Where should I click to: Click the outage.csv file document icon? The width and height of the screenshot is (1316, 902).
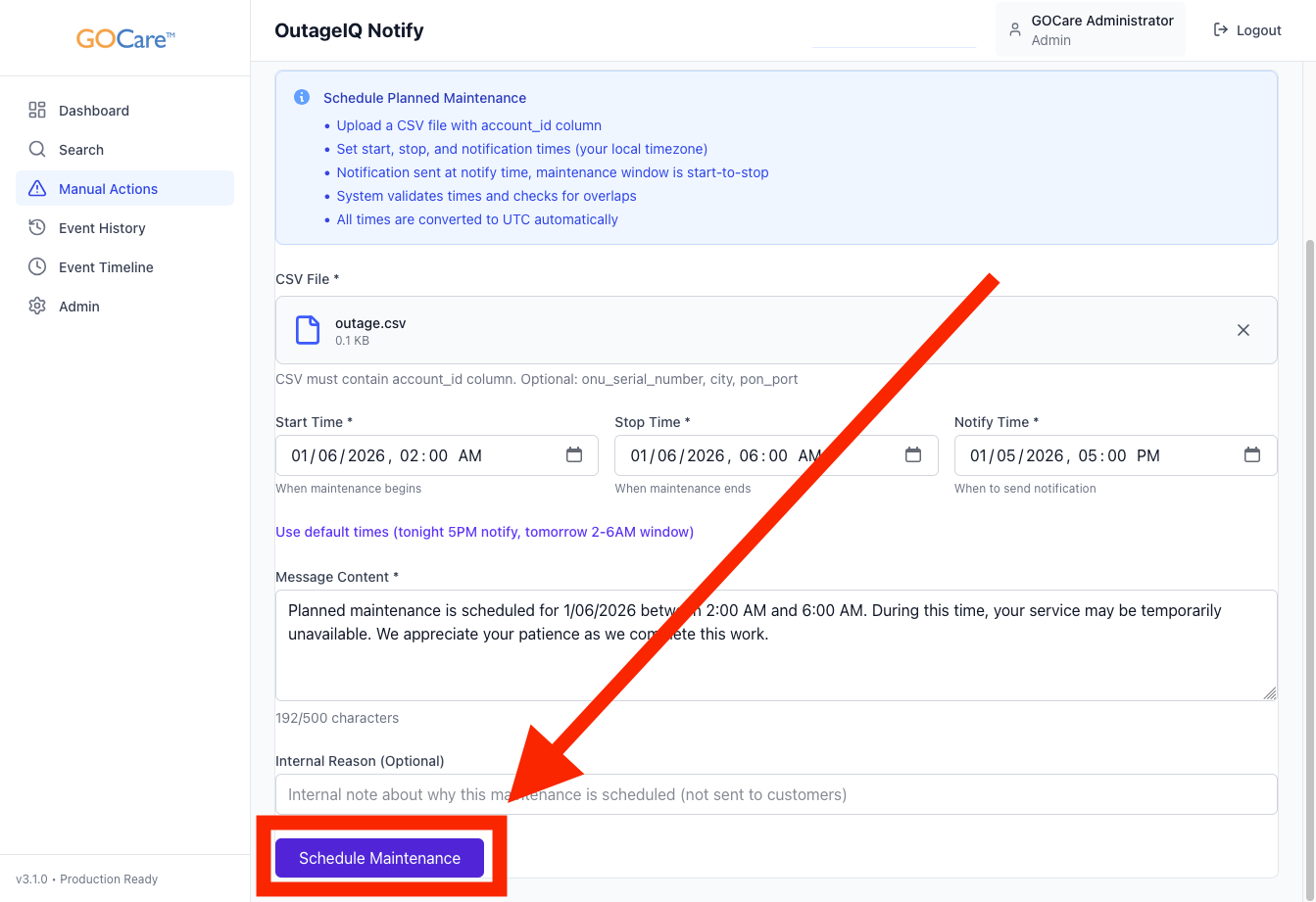pos(308,330)
